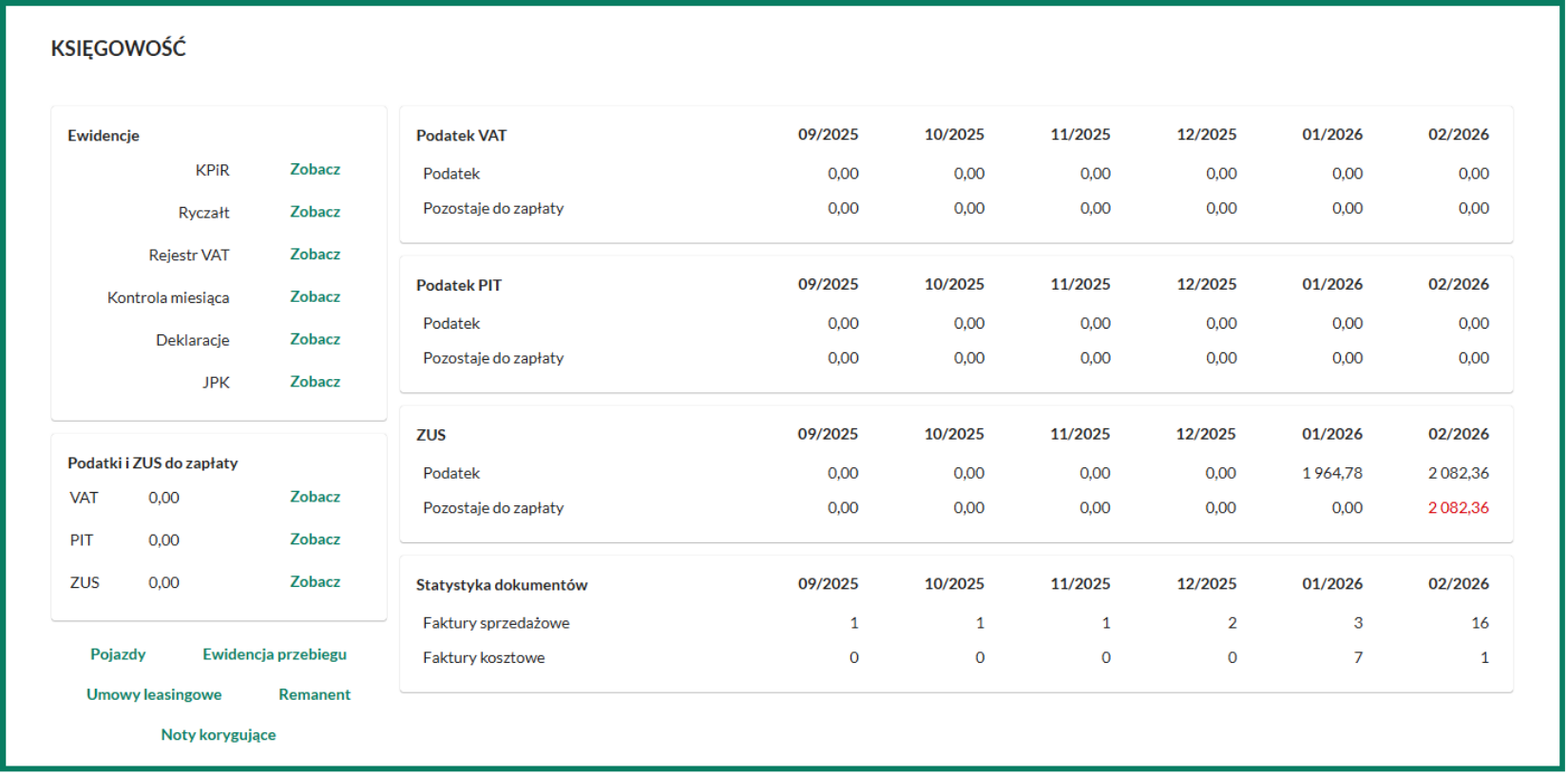Select sales invoices count 2 for 12/2025

click(1233, 623)
